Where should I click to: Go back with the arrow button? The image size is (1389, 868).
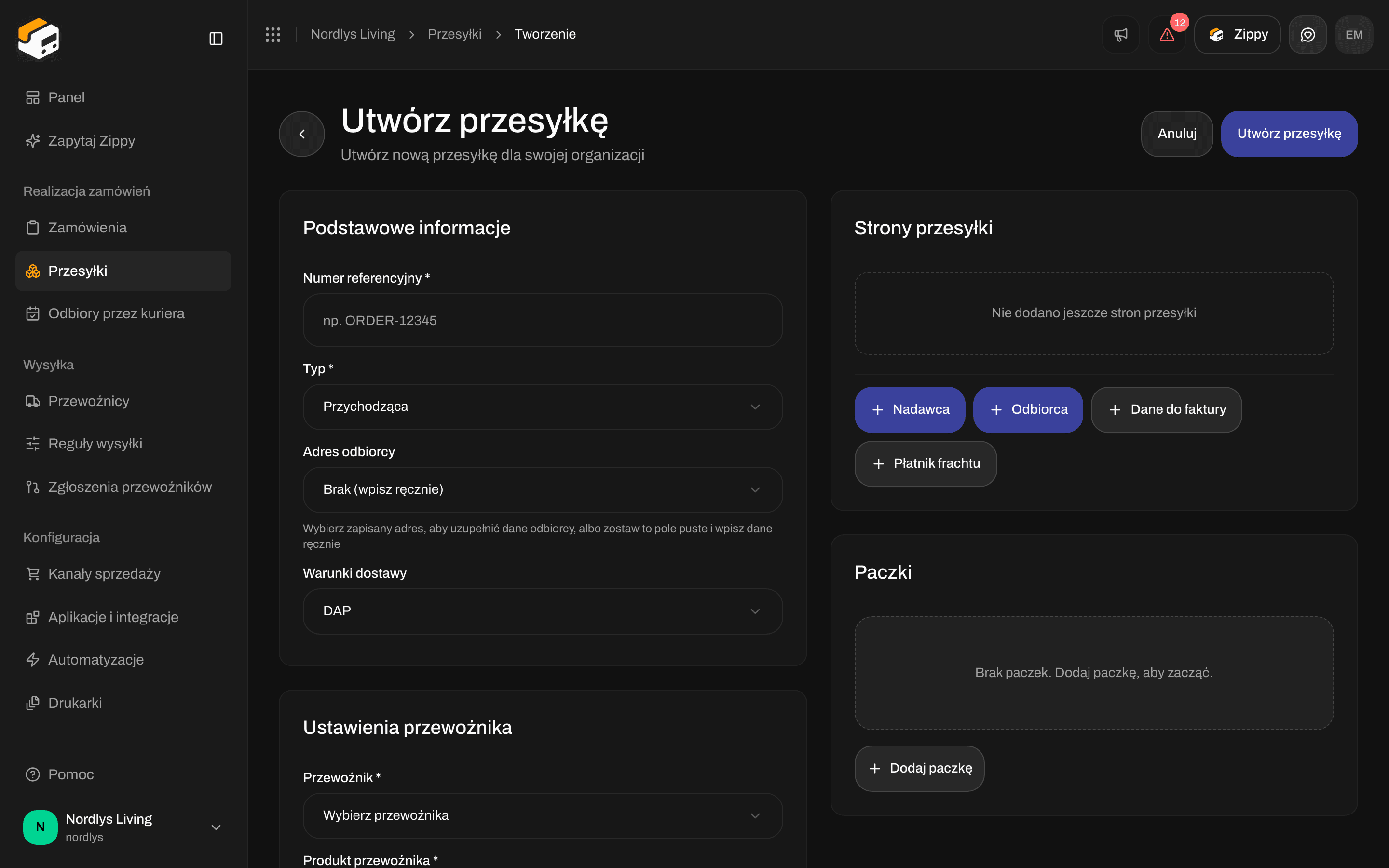click(x=302, y=134)
